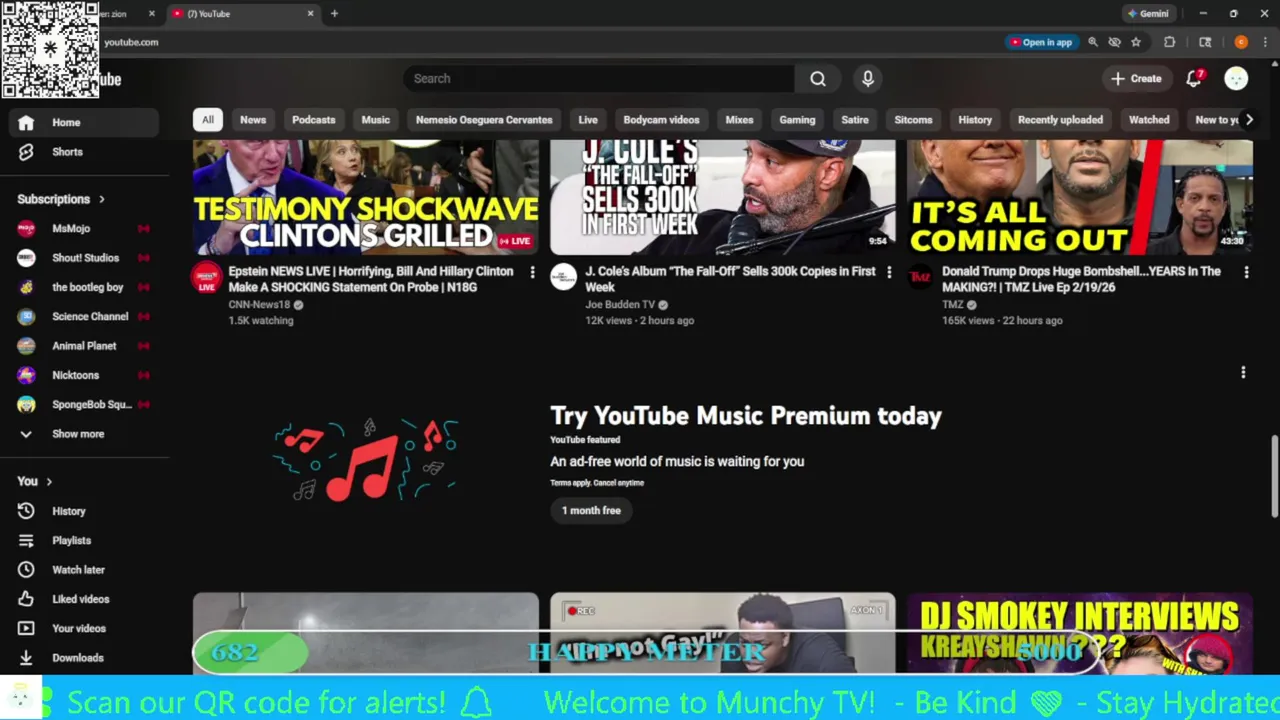Select the Bodycam videos chip
1280x720 pixels.
(661, 120)
